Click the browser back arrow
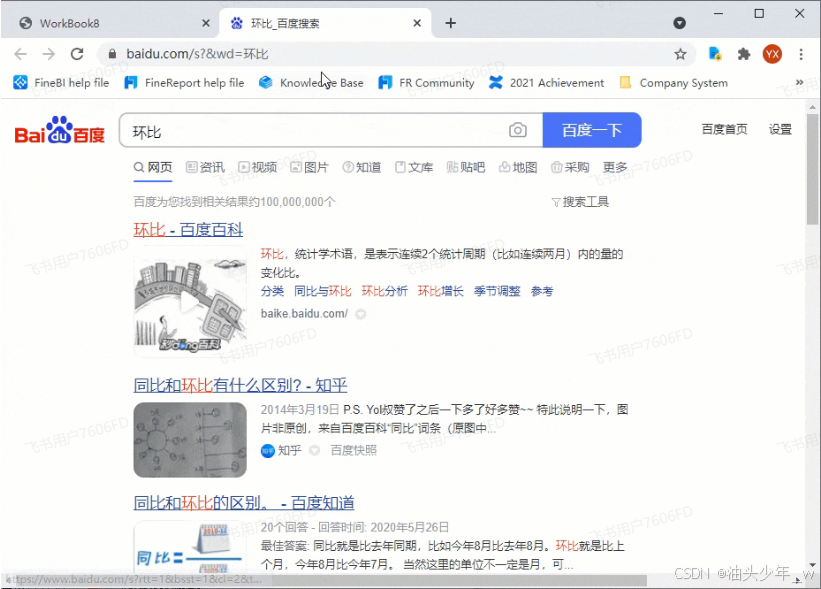This screenshot has height=589, width=821. click(20, 54)
